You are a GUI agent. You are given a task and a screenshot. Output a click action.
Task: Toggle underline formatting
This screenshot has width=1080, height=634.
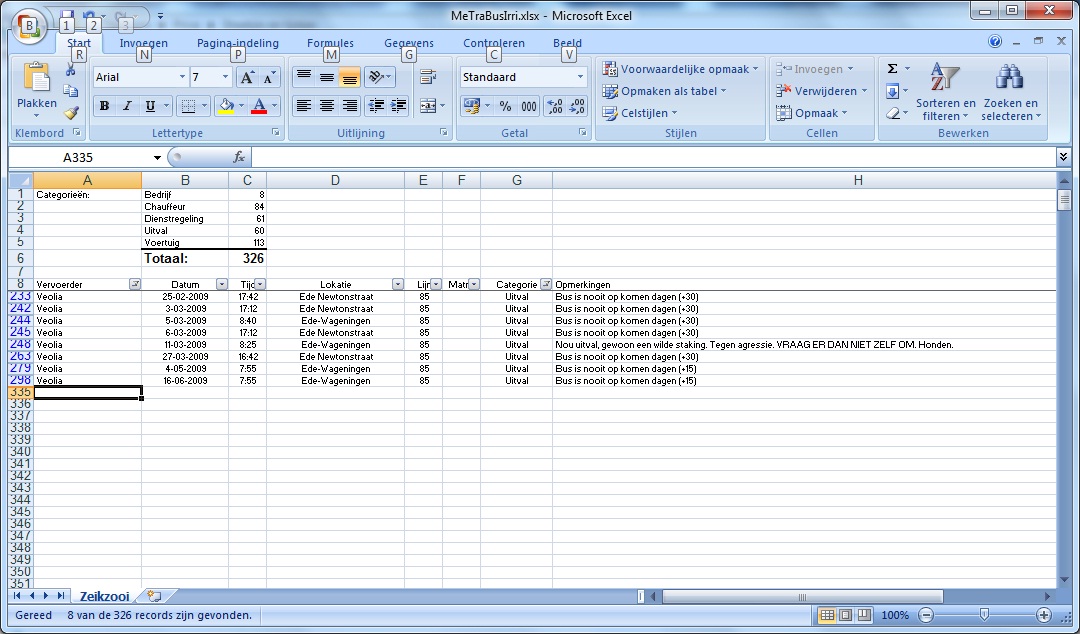click(x=149, y=106)
